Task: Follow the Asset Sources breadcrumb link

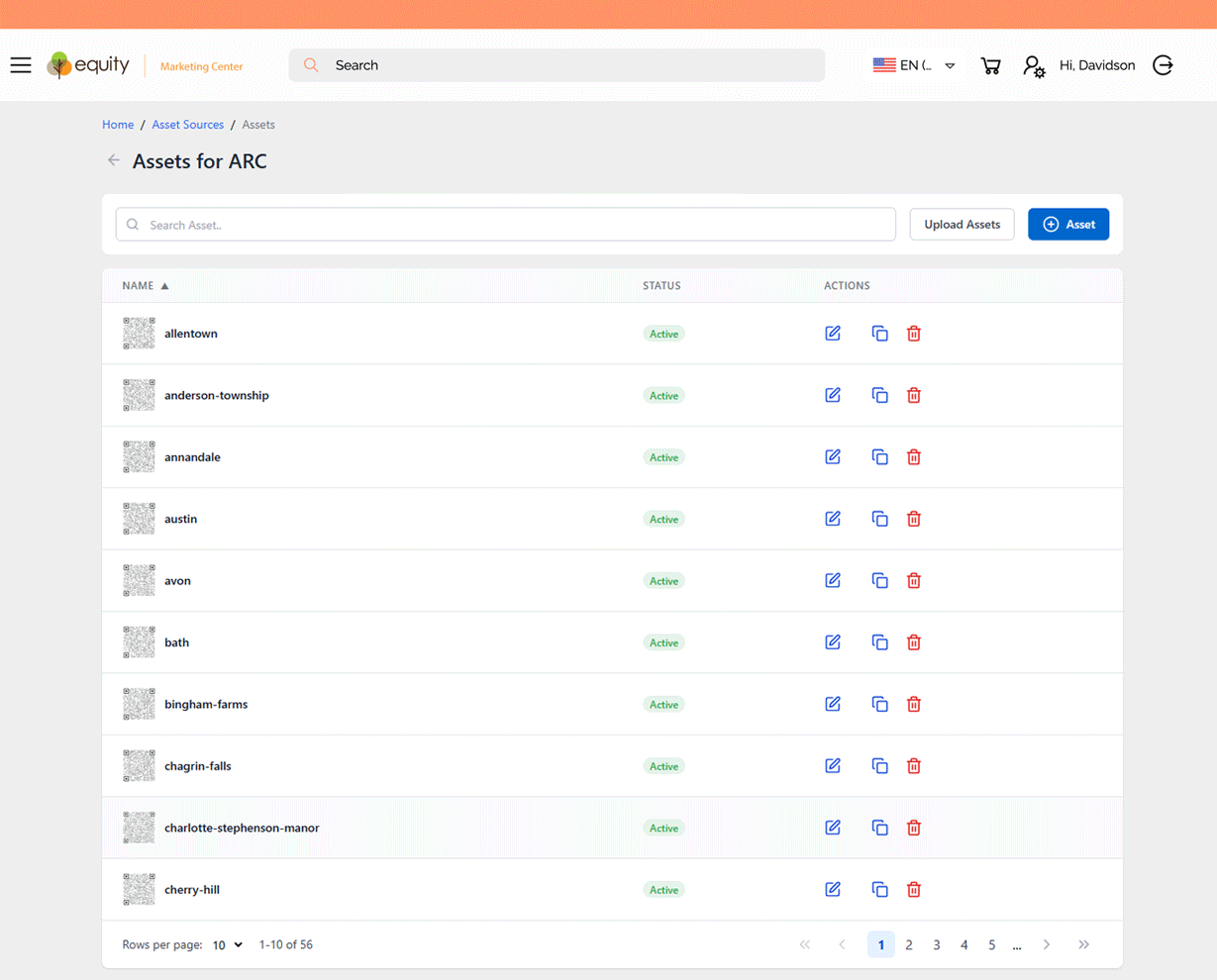Action: 187,125
